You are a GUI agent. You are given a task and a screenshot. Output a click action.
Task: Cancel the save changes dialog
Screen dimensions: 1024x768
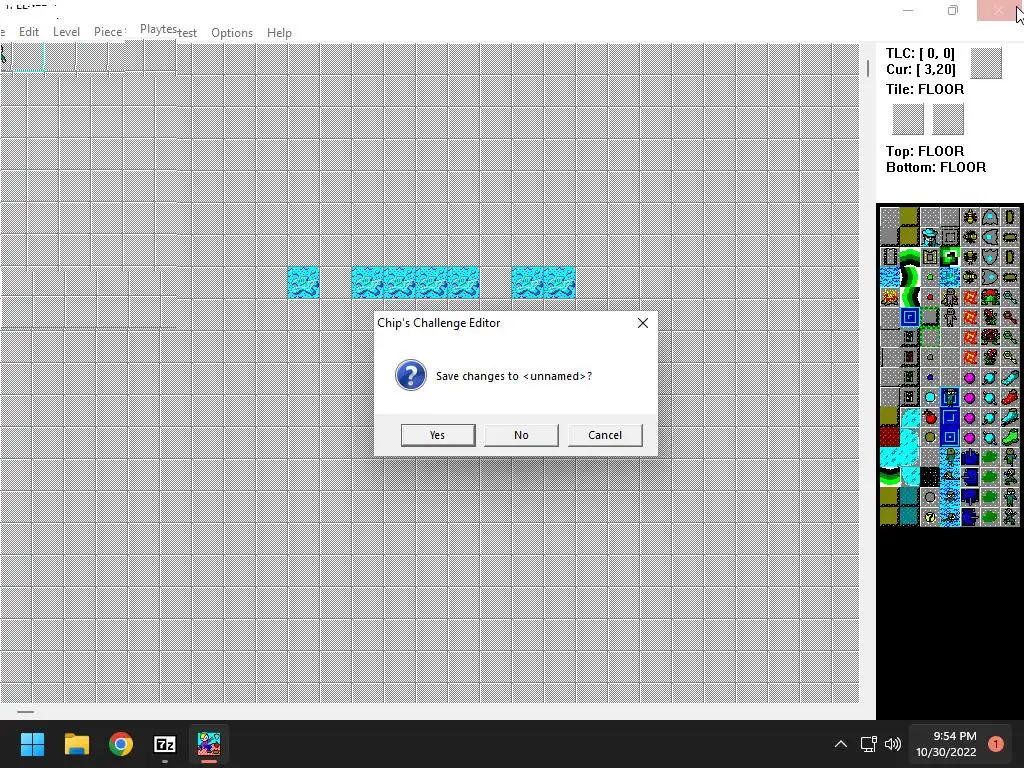(x=605, y=435)
